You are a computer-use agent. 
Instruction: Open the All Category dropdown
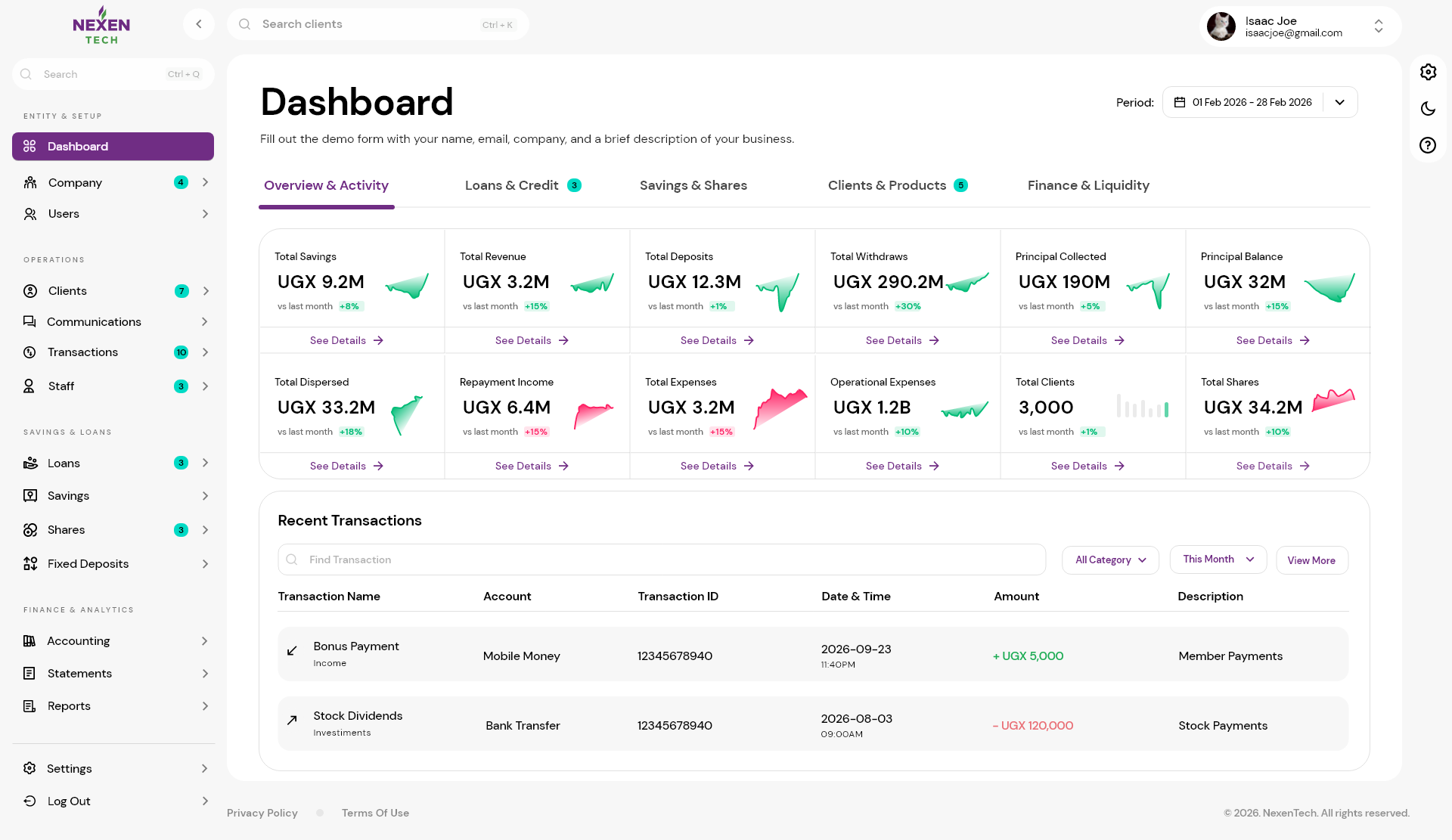(x=1109, y=559)
